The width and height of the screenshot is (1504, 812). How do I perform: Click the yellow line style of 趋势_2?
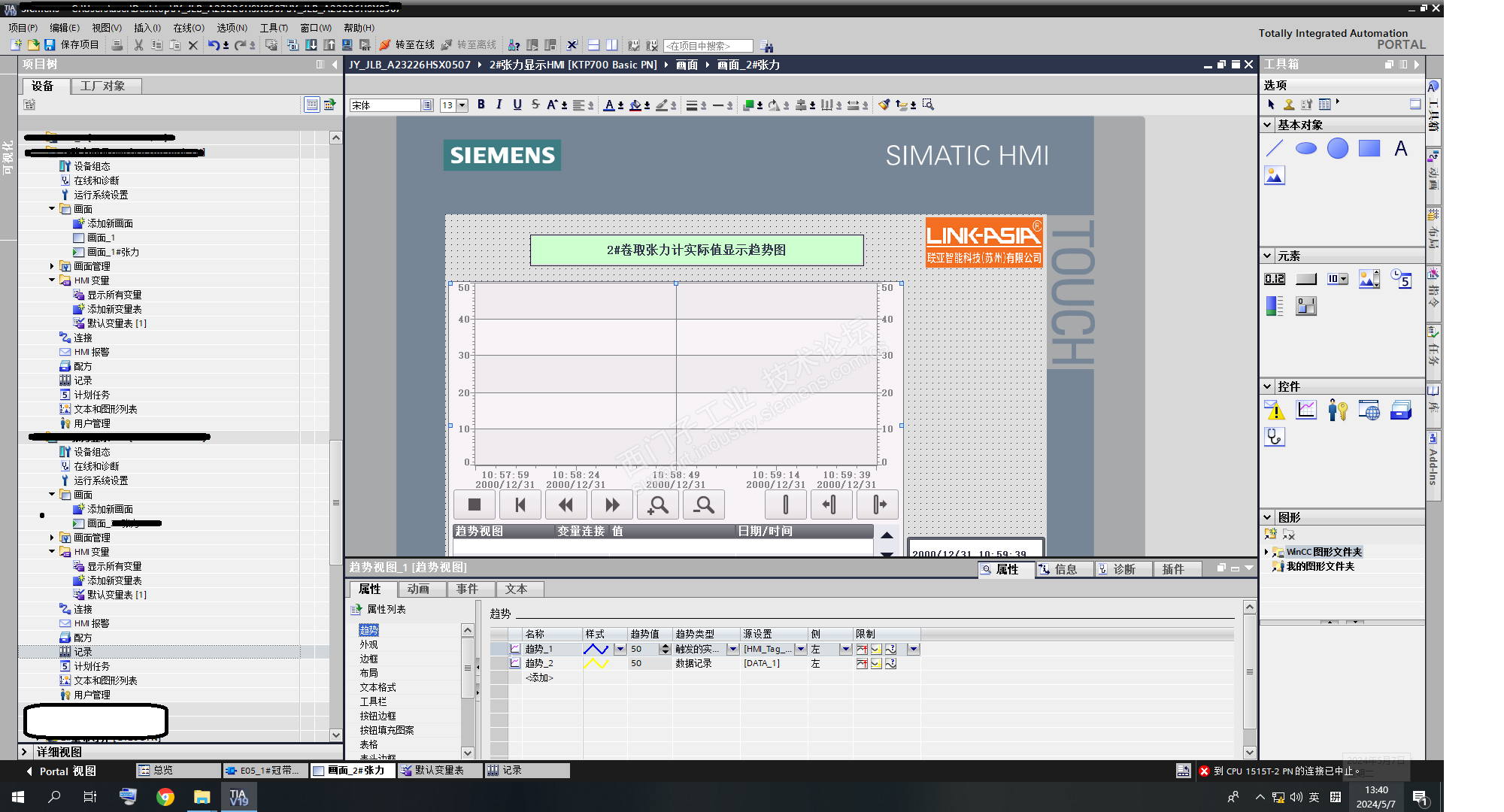click(596, 663)
